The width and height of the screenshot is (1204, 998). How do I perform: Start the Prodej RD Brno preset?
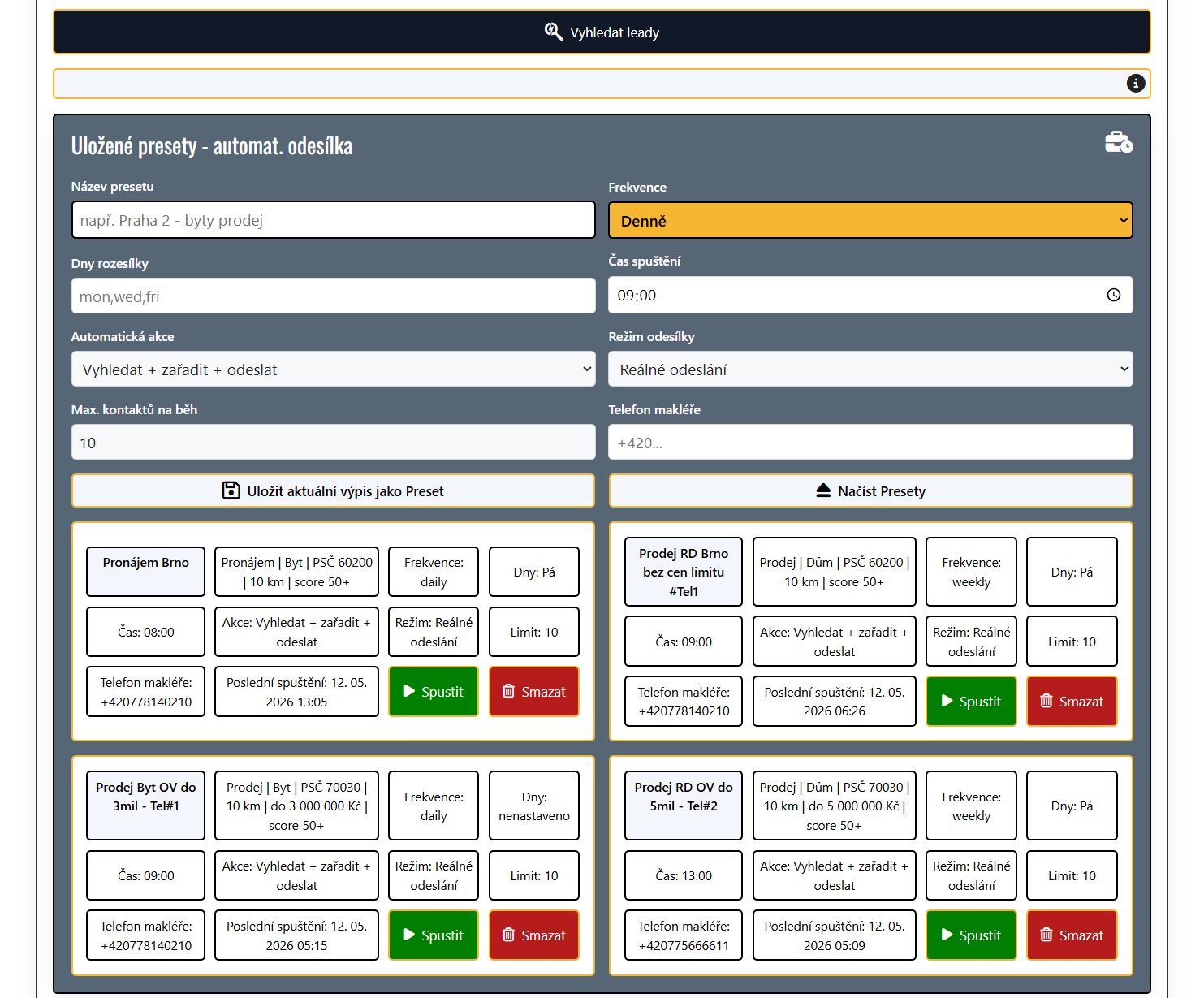tap(971, 702)
